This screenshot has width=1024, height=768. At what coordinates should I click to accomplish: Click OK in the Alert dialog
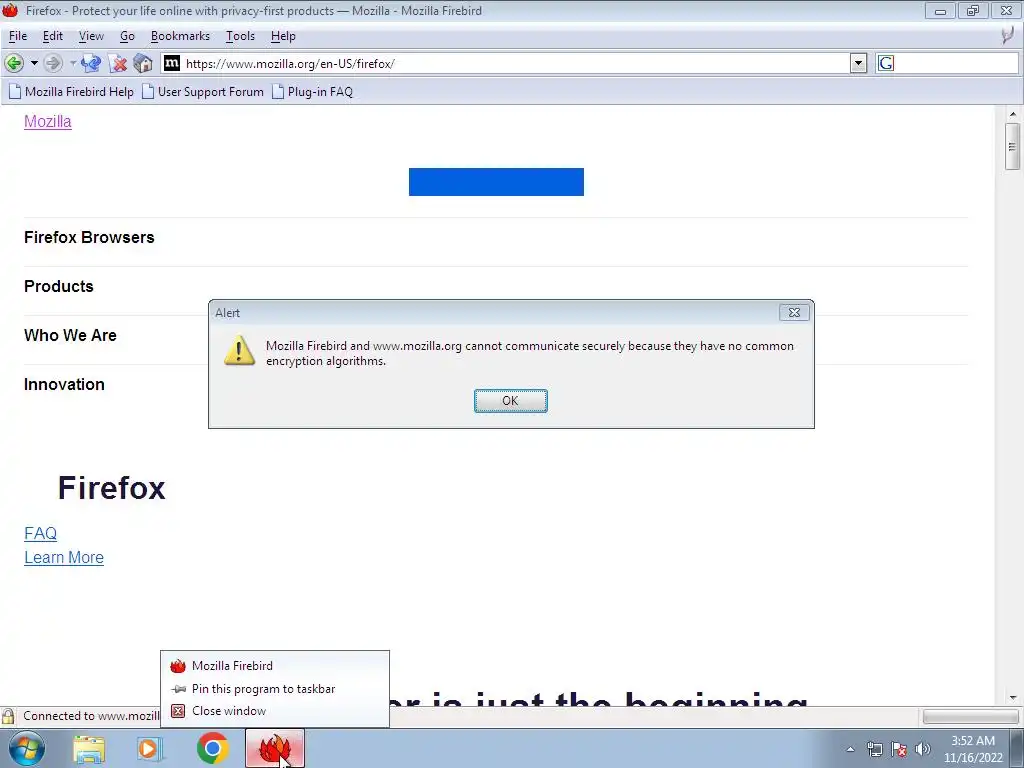(511, 401)
